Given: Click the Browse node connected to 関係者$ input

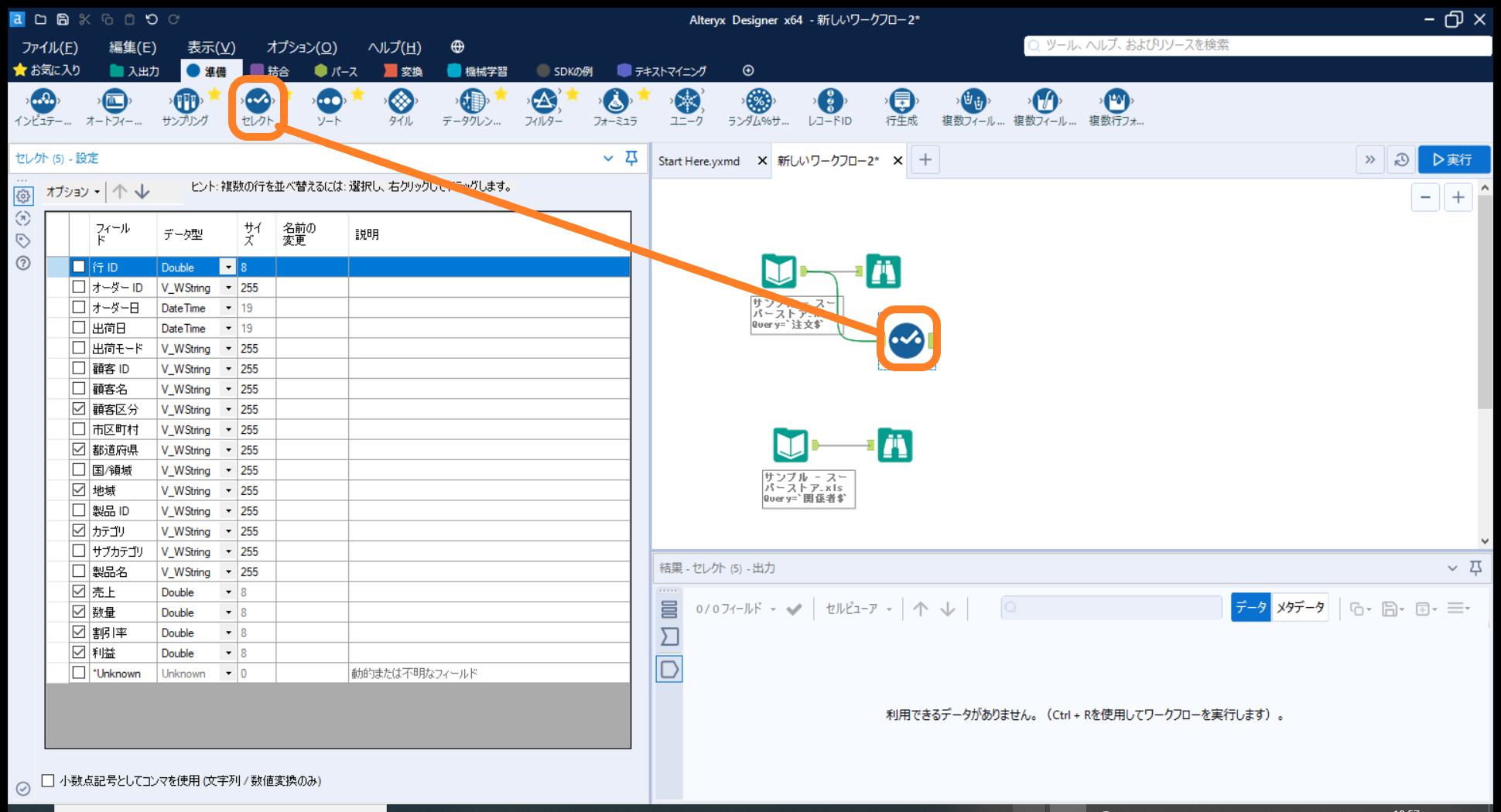Looking at the screenshot, I should coord(894,445).
